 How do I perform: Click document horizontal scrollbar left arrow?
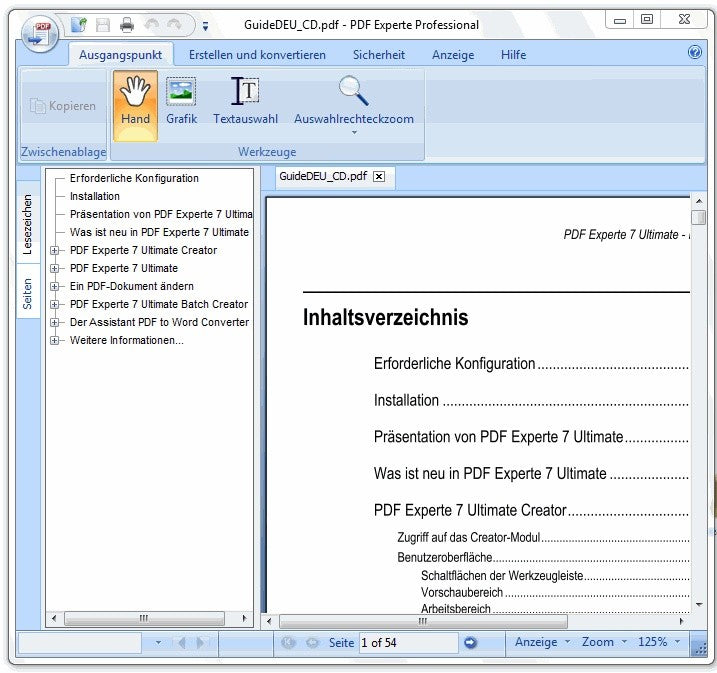(269, 621)
